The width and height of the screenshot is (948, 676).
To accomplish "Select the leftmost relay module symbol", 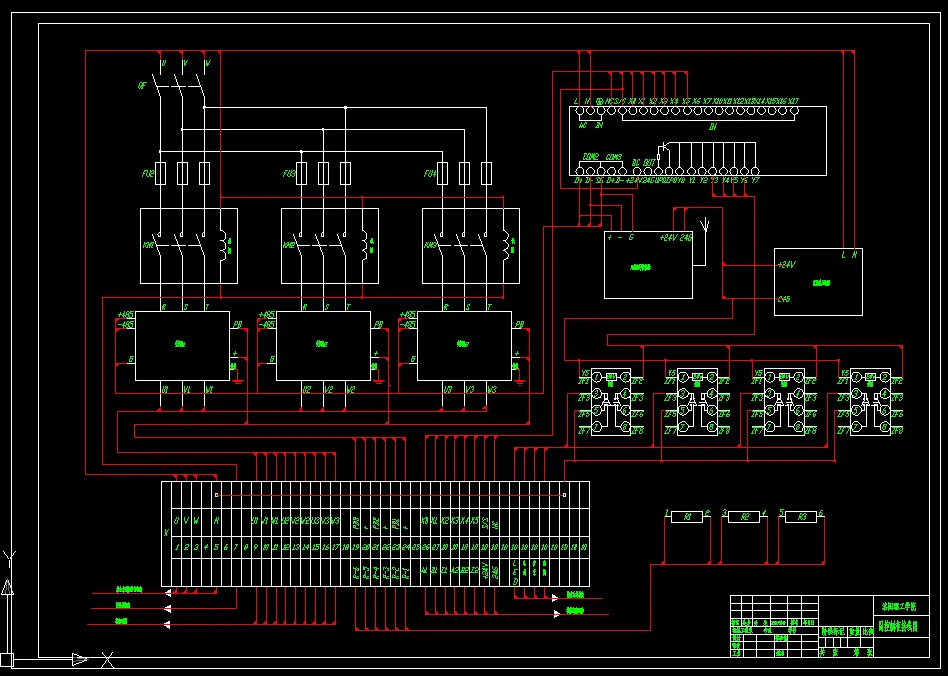I will point(611,402).
